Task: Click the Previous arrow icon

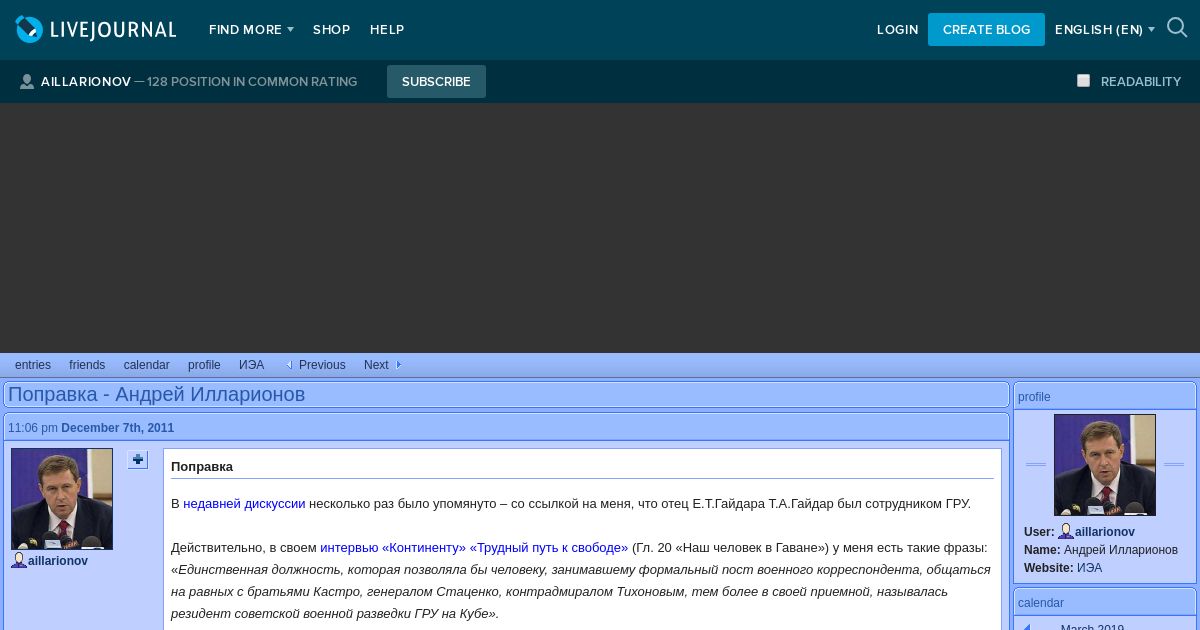Action: pos(289,365)
